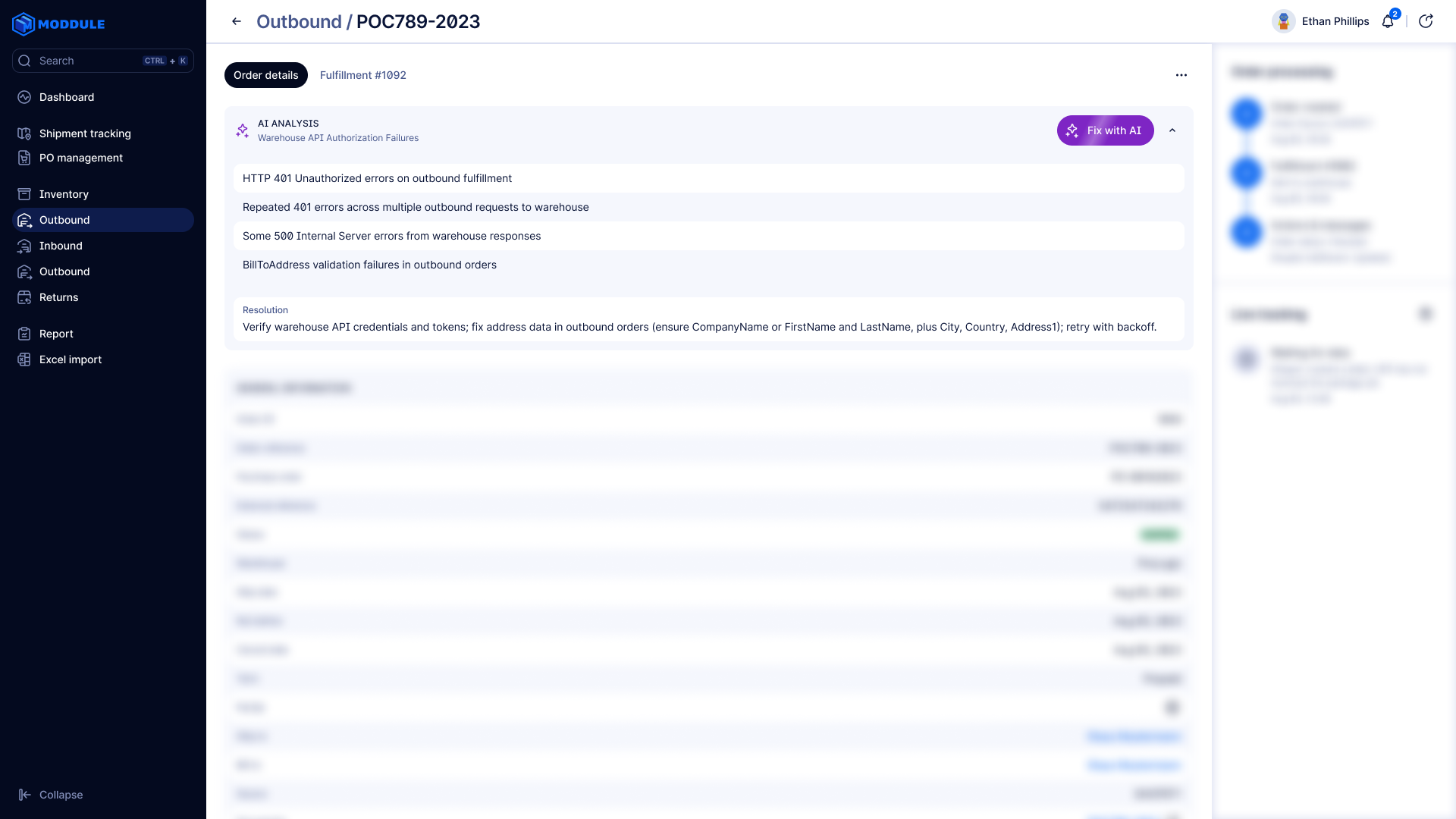This screenshot has height=819, width=1456.
Task: Open the three-dot more options menu
Action: (1181, 75)
